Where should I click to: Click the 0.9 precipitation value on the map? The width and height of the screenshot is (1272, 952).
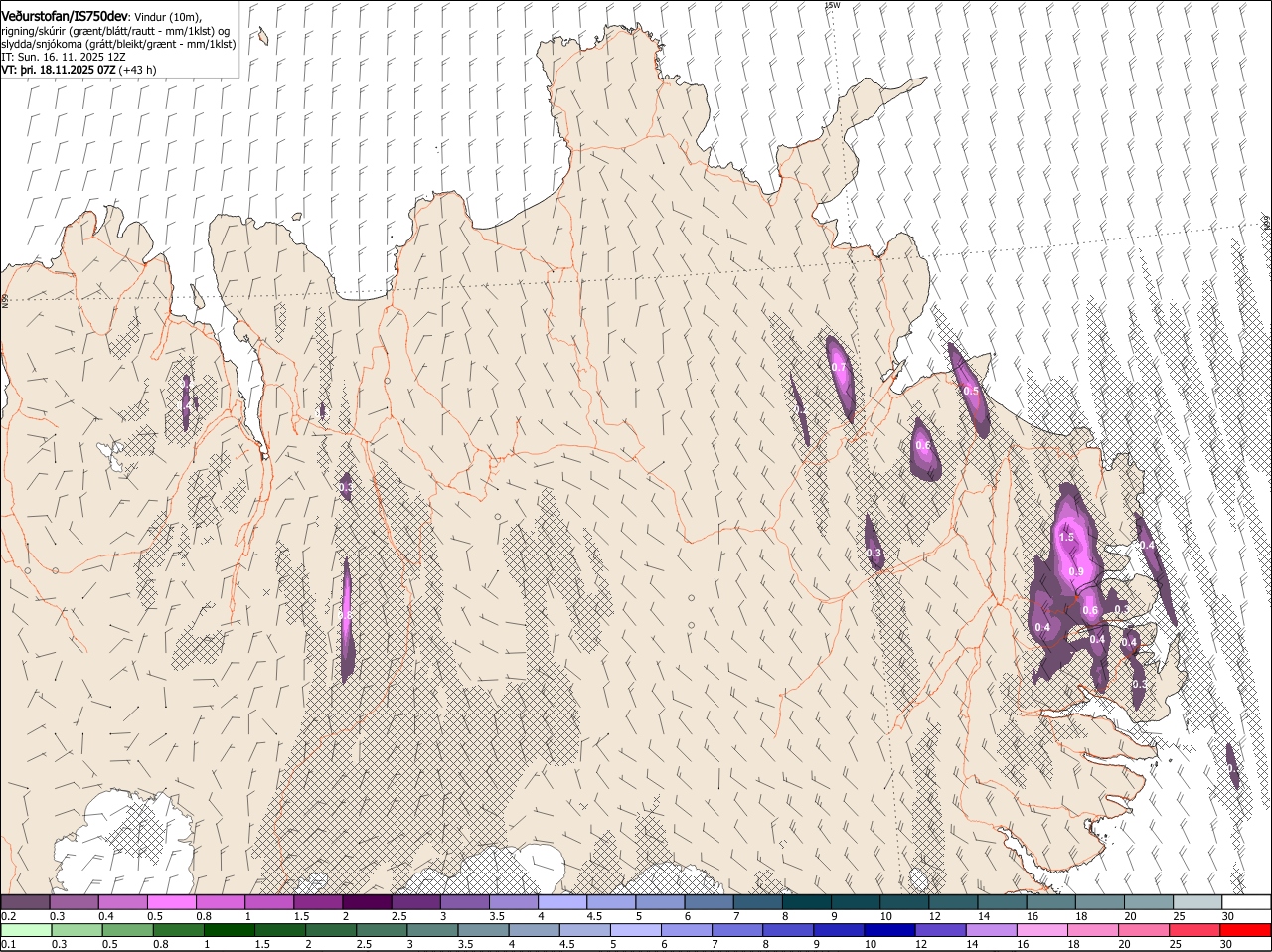[1076, 571]
